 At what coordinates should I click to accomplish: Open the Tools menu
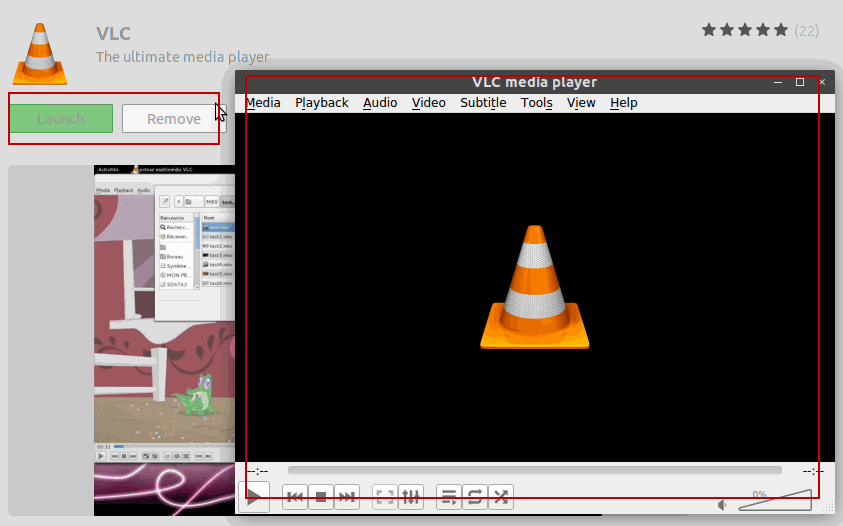coord(537,103)
